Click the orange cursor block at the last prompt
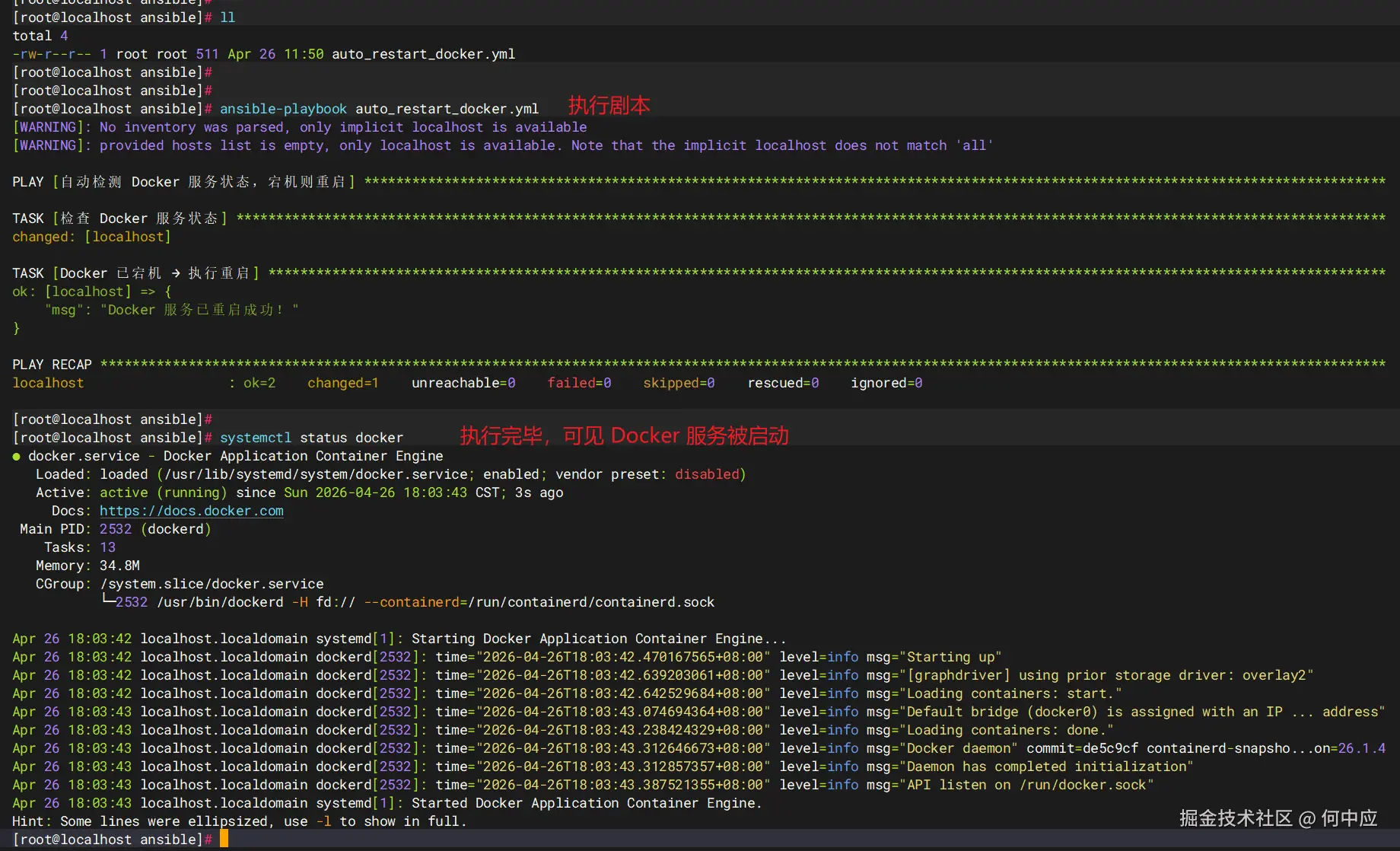Viewport: 1400px width, 851px height. [224, 839]
